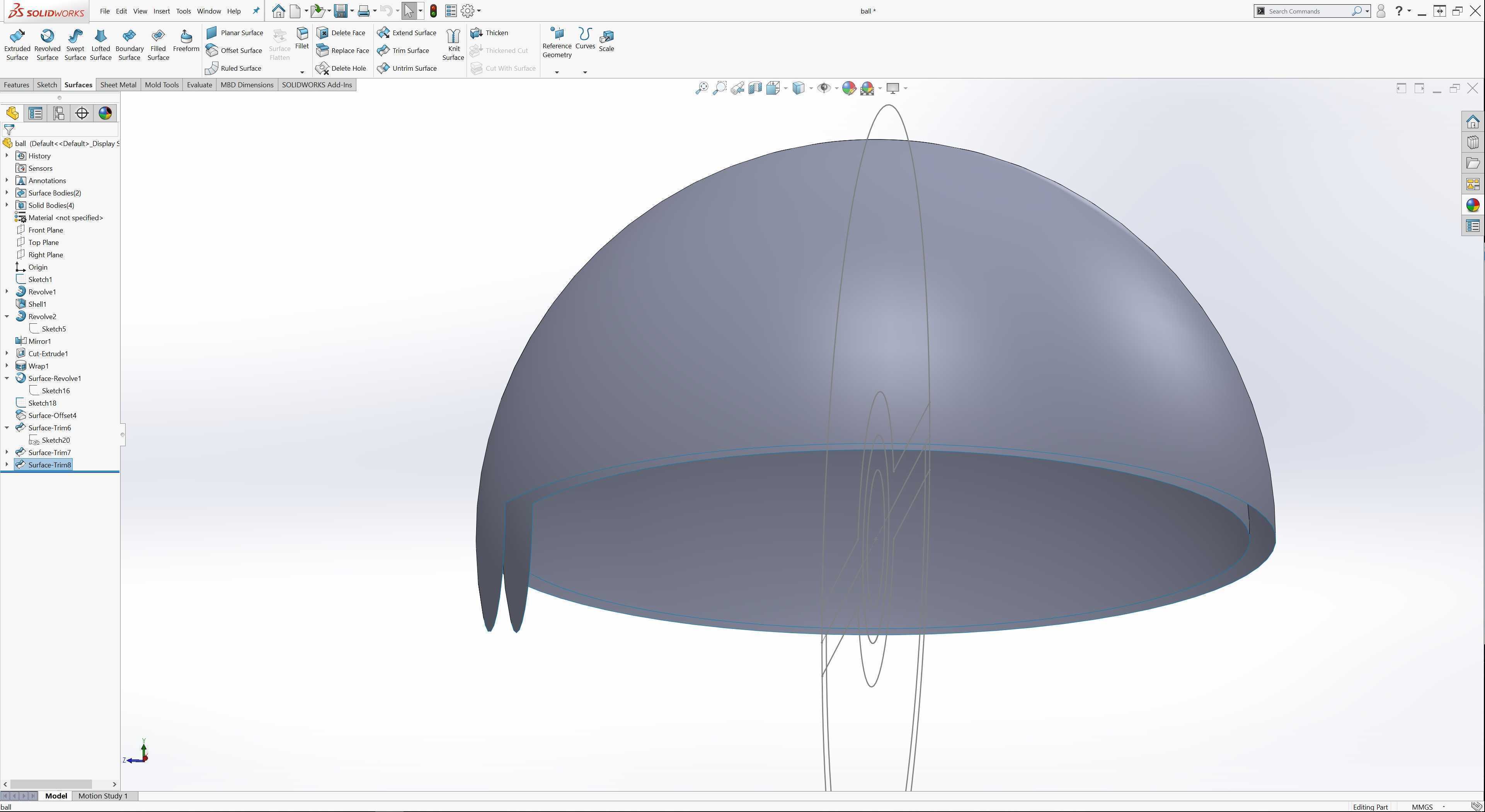Expand the Solid Bodies(4) folder

coord(7,205)
